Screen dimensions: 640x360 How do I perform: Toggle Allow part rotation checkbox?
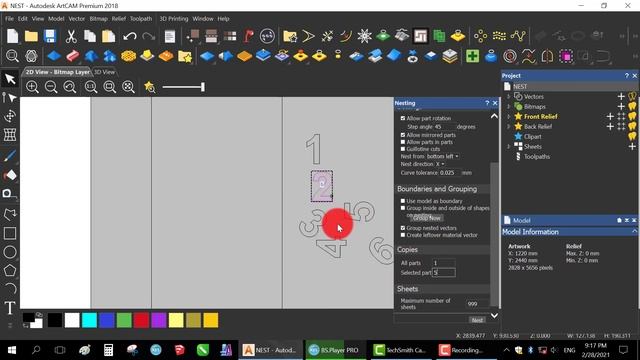[x=403, y=118]
